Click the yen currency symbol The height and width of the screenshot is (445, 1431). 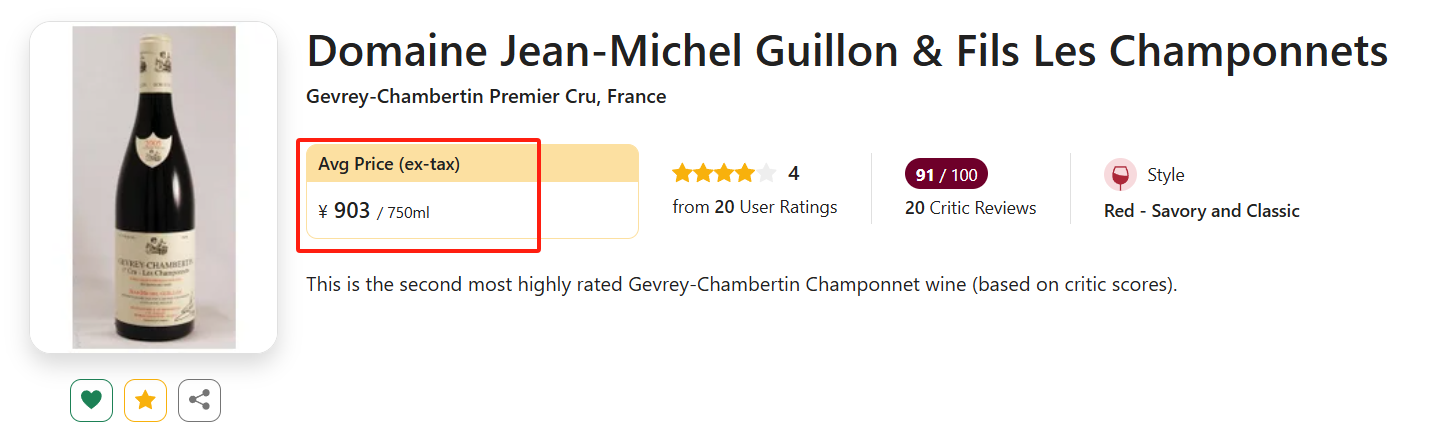click(x=323, y=211)
